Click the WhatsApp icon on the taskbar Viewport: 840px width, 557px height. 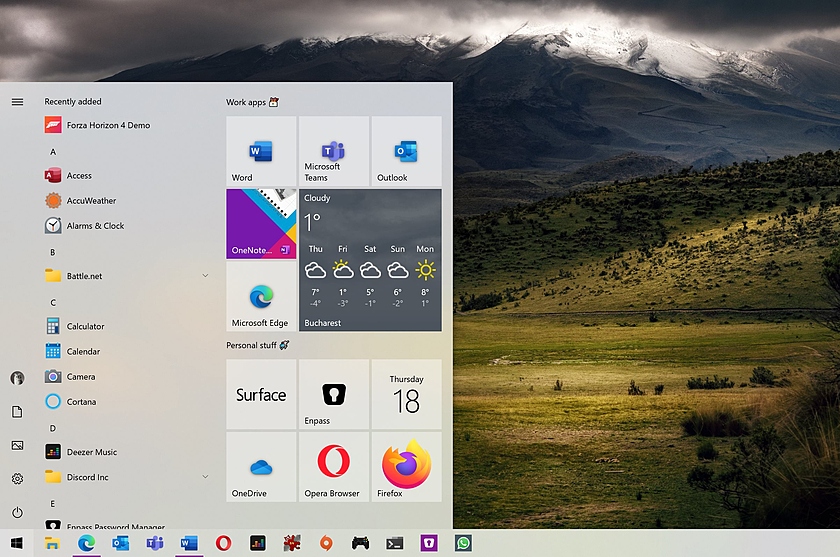pyautogui.click(x=463, y=543)
